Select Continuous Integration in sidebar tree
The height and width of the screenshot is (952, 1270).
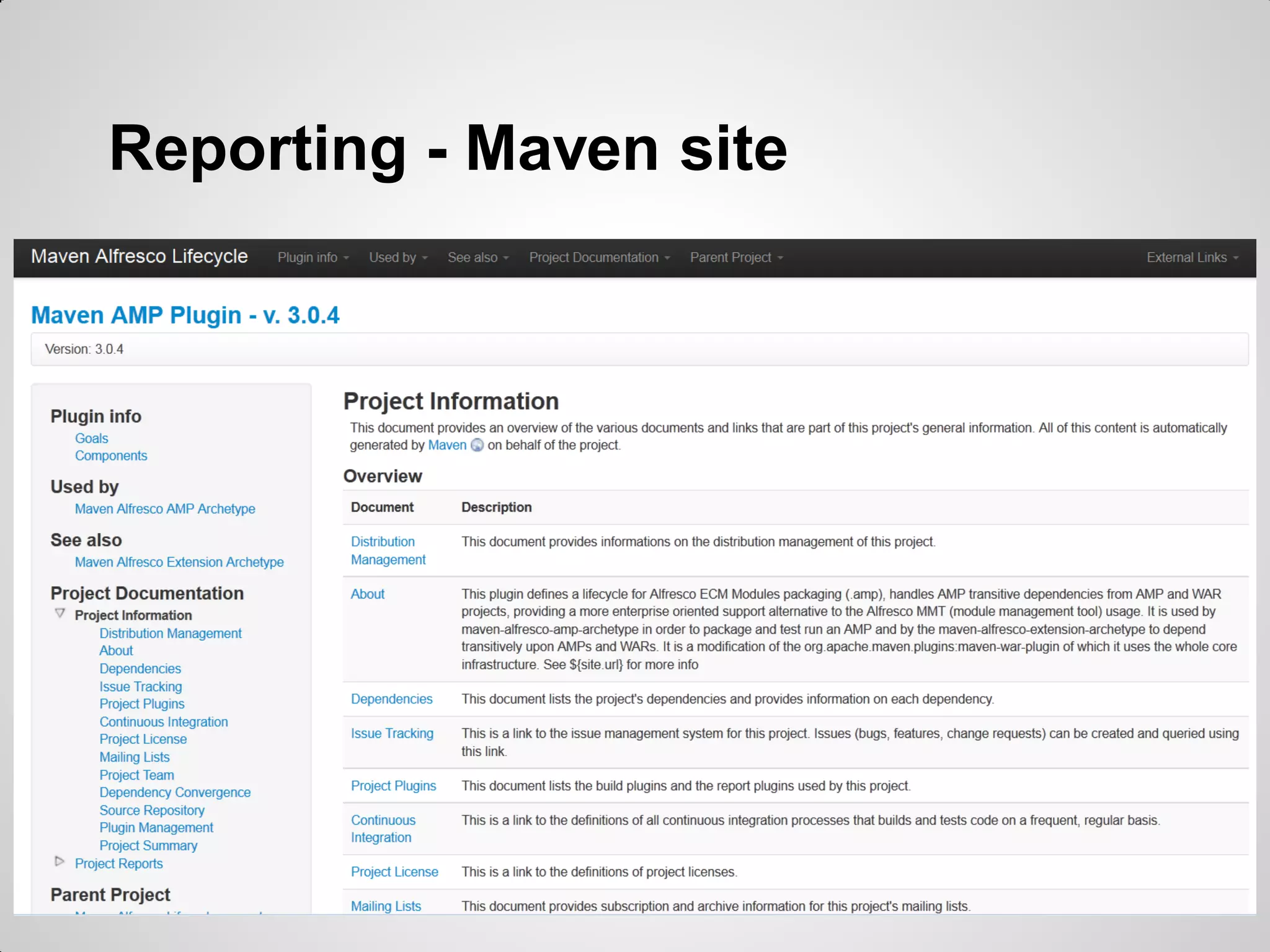point(164,722)
